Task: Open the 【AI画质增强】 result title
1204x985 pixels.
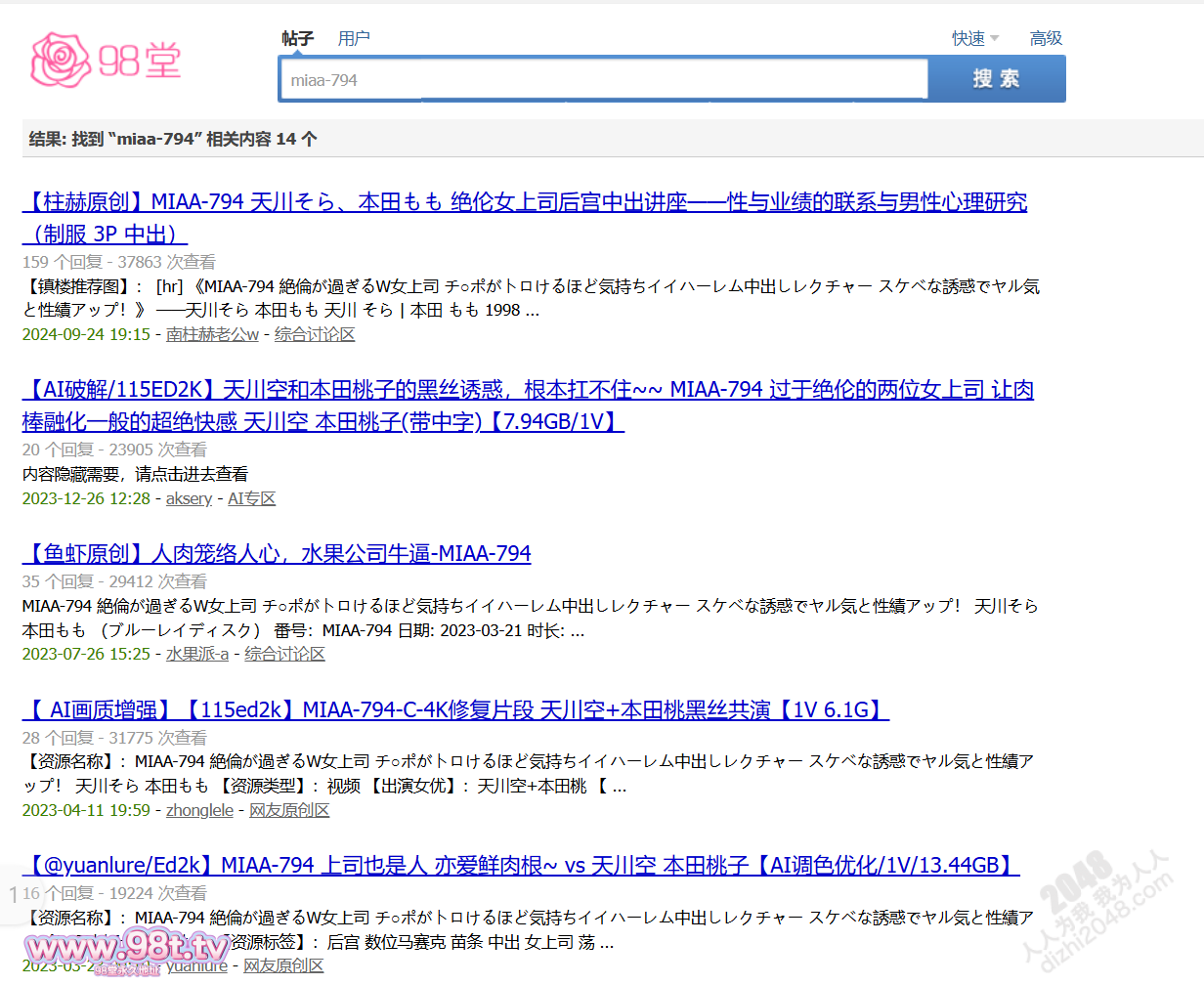Action: (455, 710)
